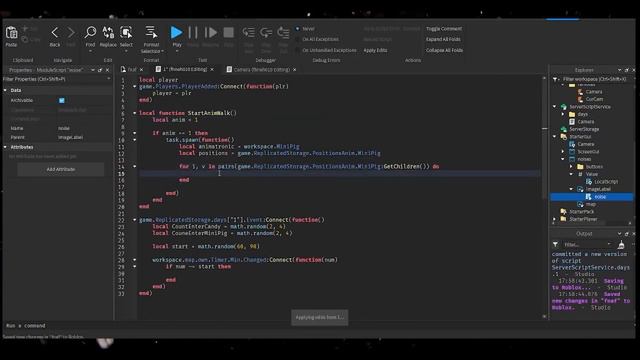This screenshot has height=360, width=640.
Task: Switch to the fnaf script tab
Action: [131, 70]
